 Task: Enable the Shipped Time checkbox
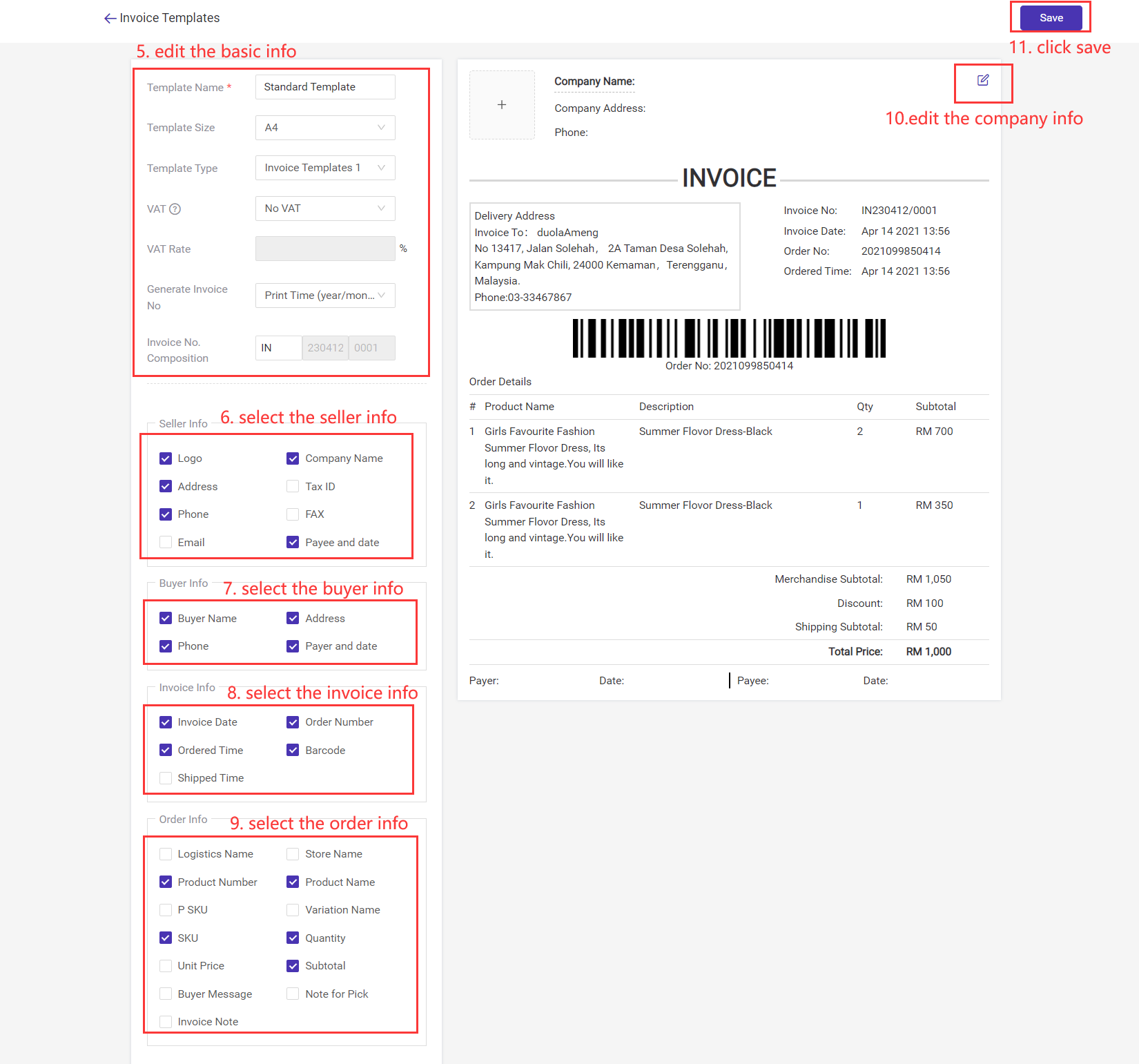pyautogui.click(x=166, y=777)
